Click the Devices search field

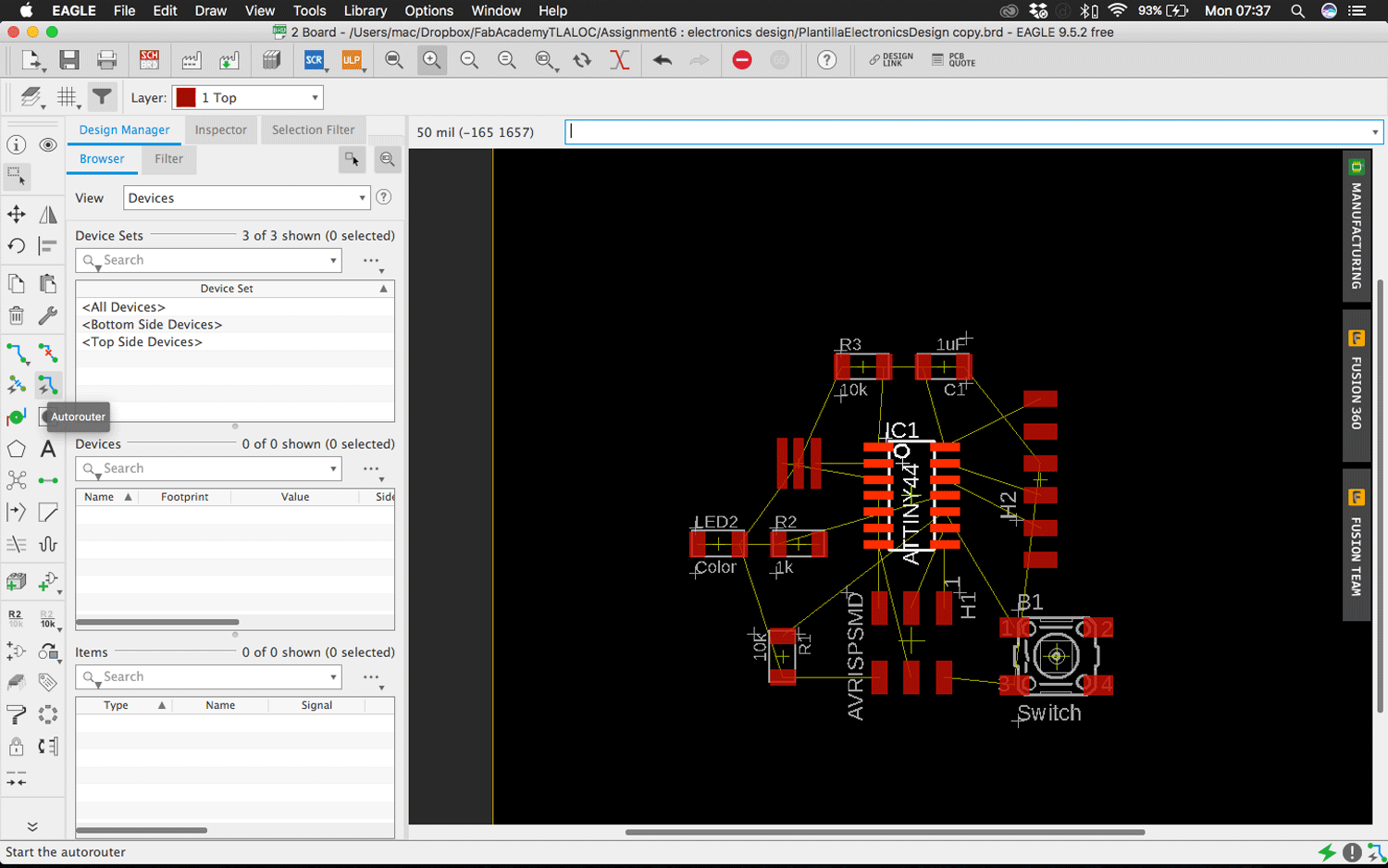pyautogui.click(x=208, y=469)
